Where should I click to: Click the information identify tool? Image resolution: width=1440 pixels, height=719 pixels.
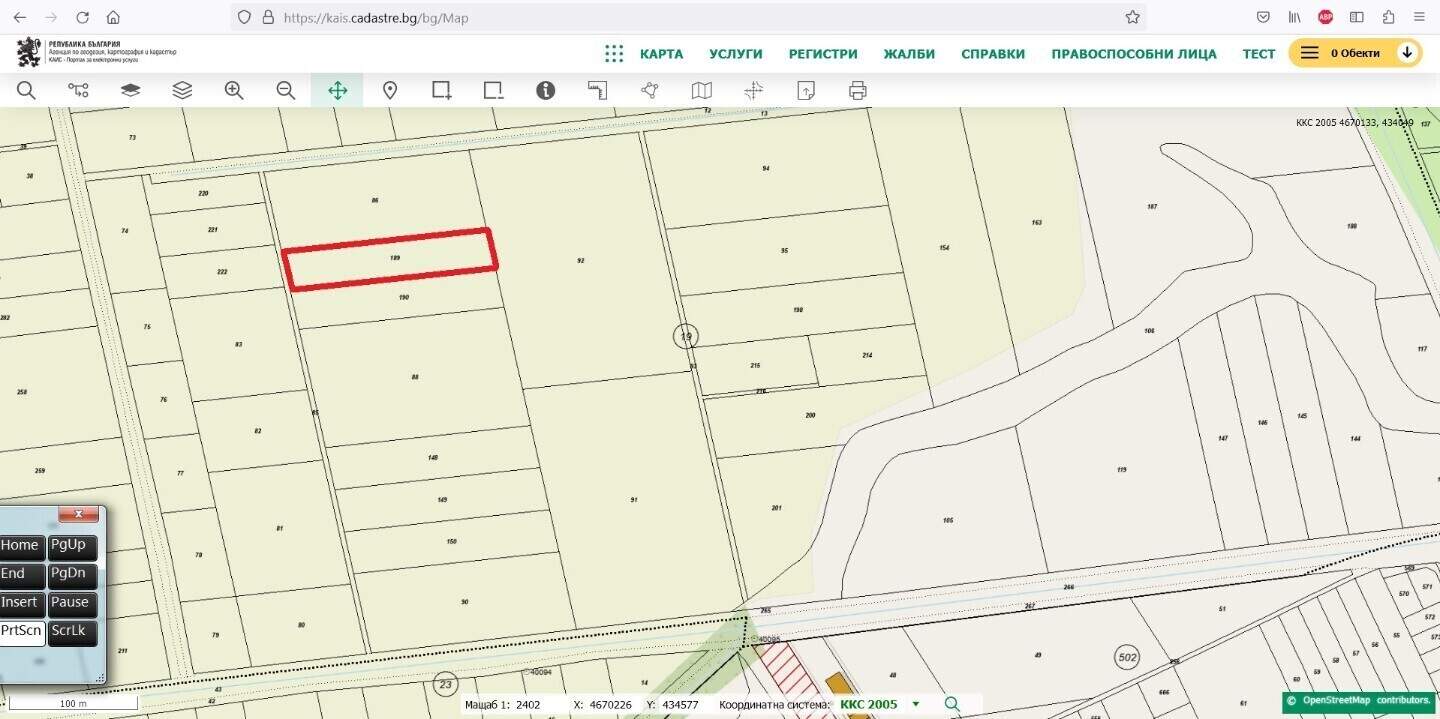pyautogui.click(x=545, y=90)
